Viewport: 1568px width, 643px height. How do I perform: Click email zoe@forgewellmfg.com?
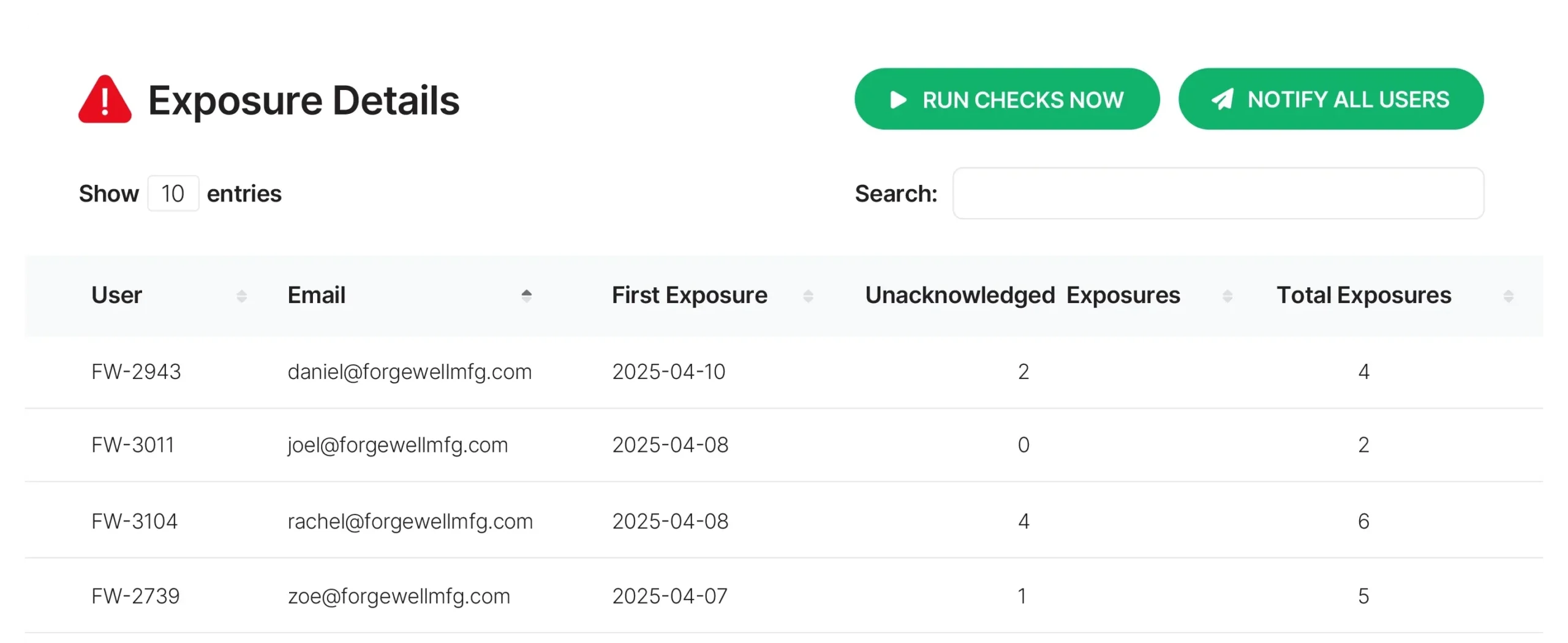(x=399, y=596)
